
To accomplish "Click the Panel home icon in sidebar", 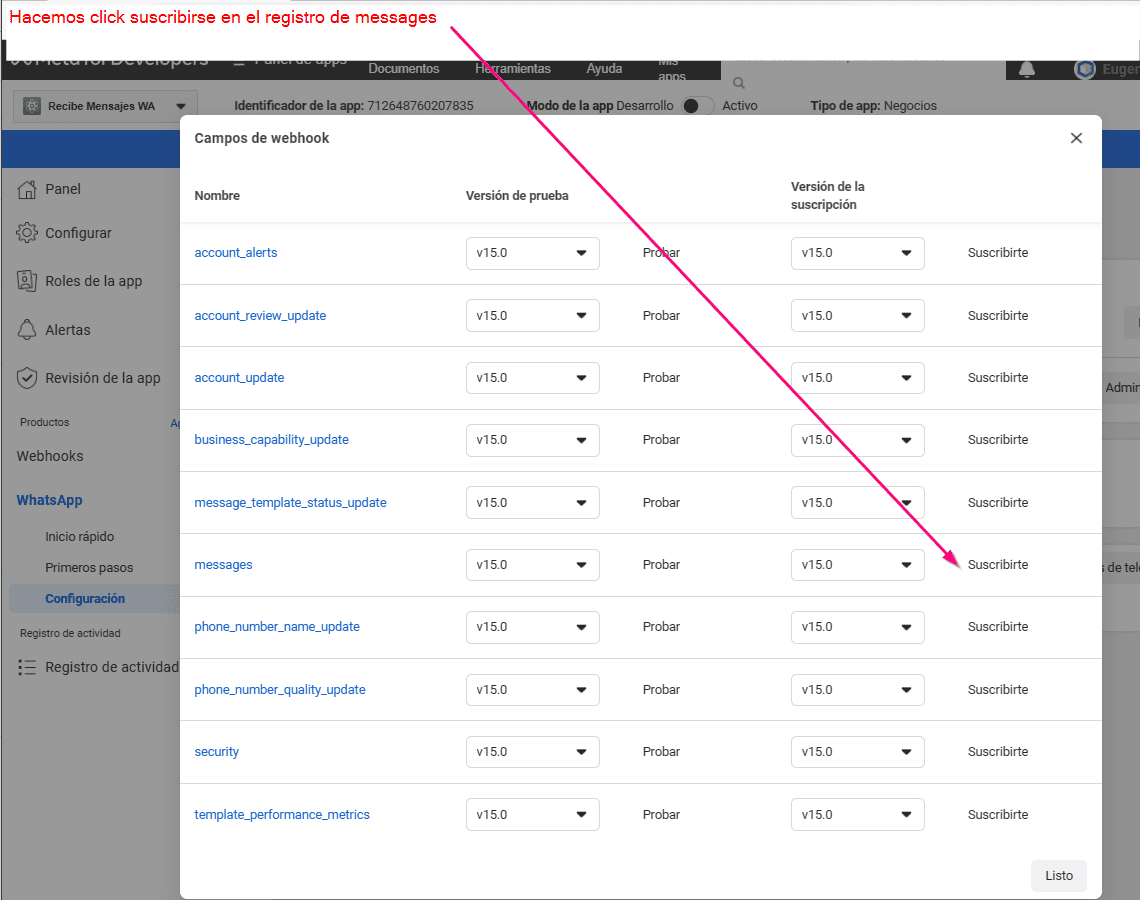I will pos(28,189).
